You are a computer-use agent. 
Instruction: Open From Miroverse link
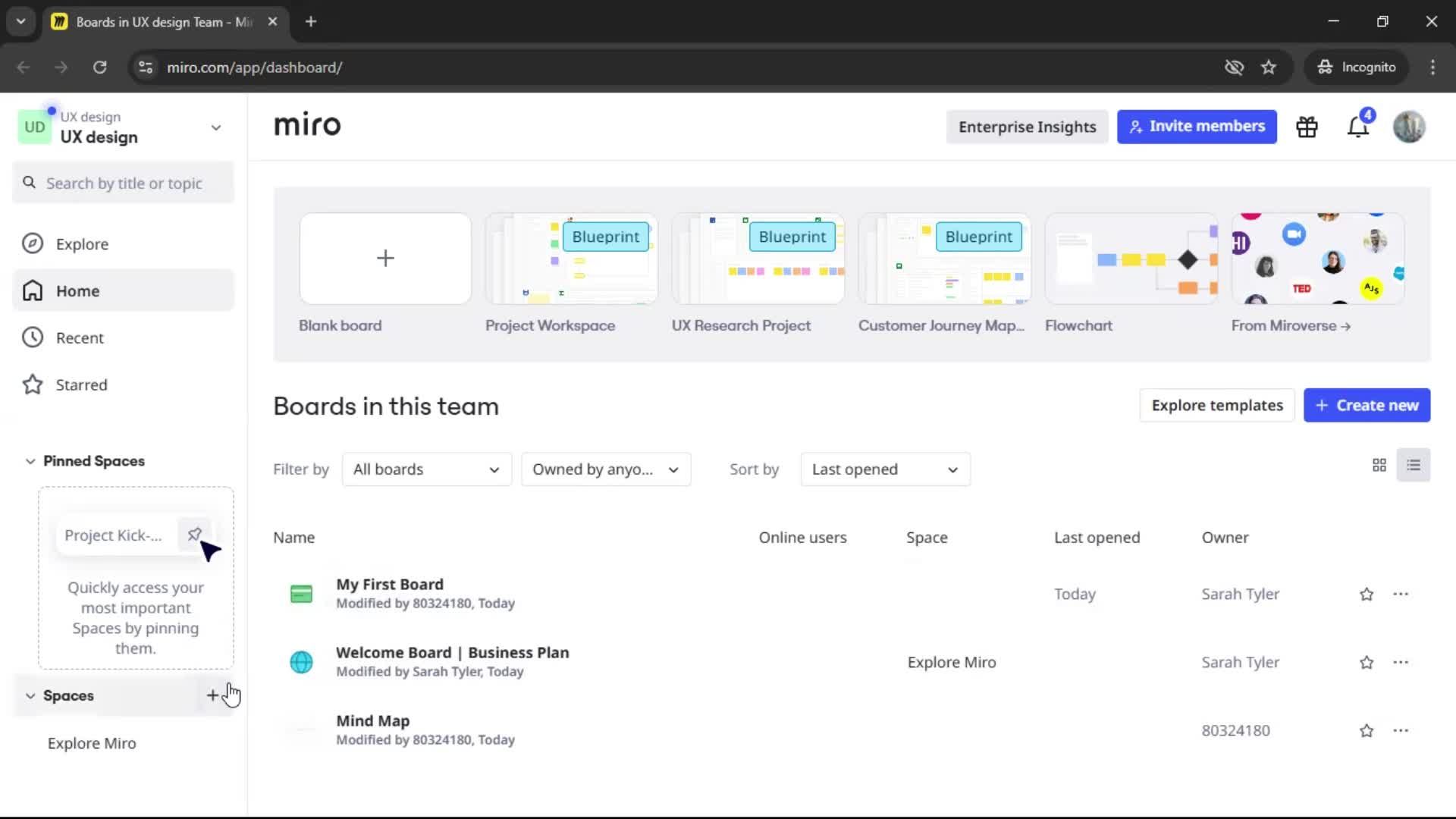click(x=1291, y=325)
